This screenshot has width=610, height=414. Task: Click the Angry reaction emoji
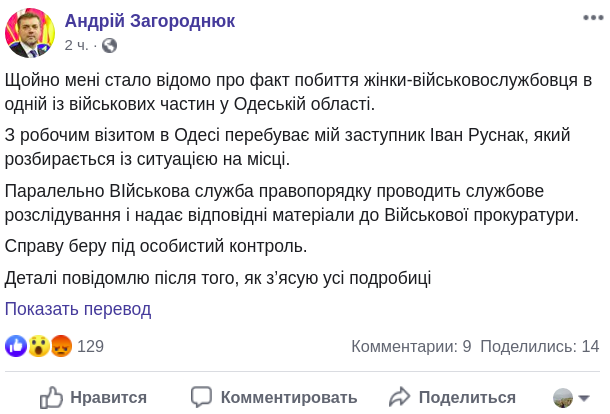(60, 346)
